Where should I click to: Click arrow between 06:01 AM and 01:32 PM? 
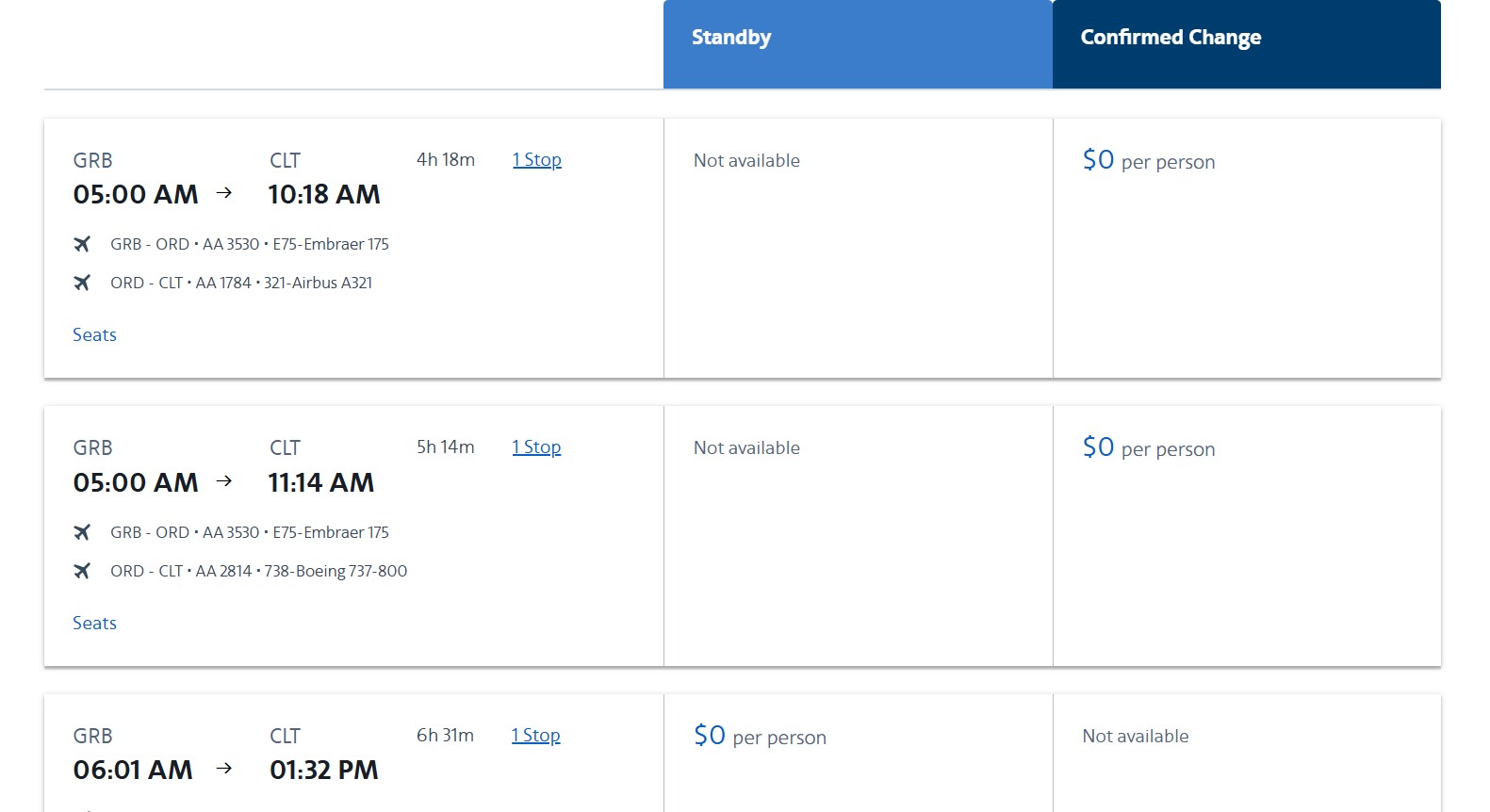tap(224, 769)
